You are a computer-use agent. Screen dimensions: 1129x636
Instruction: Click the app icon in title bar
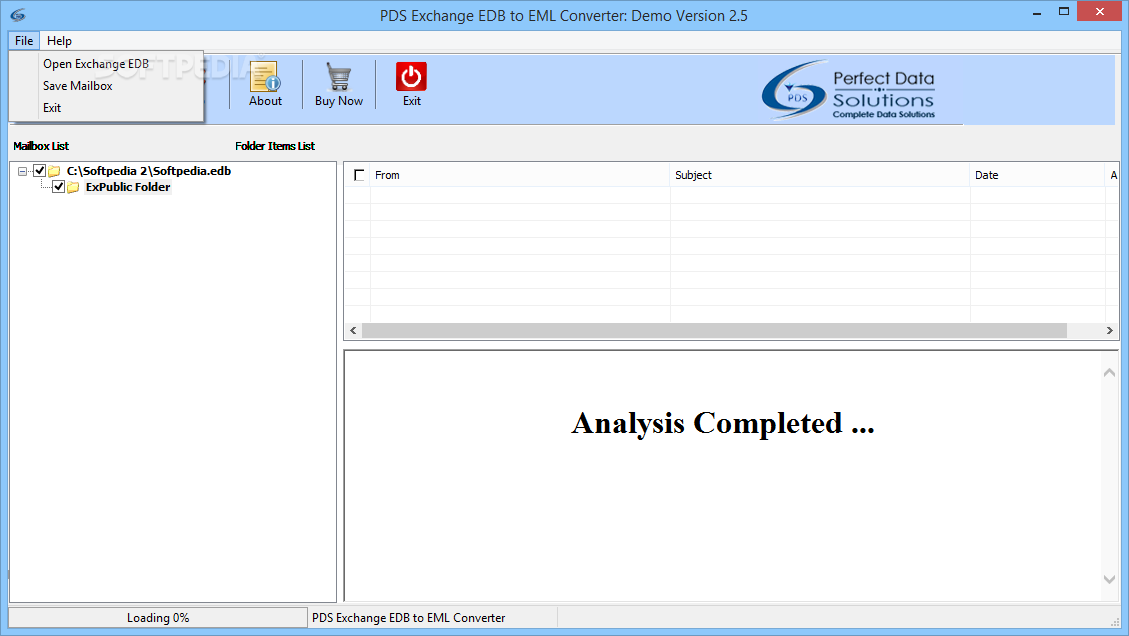18,14
